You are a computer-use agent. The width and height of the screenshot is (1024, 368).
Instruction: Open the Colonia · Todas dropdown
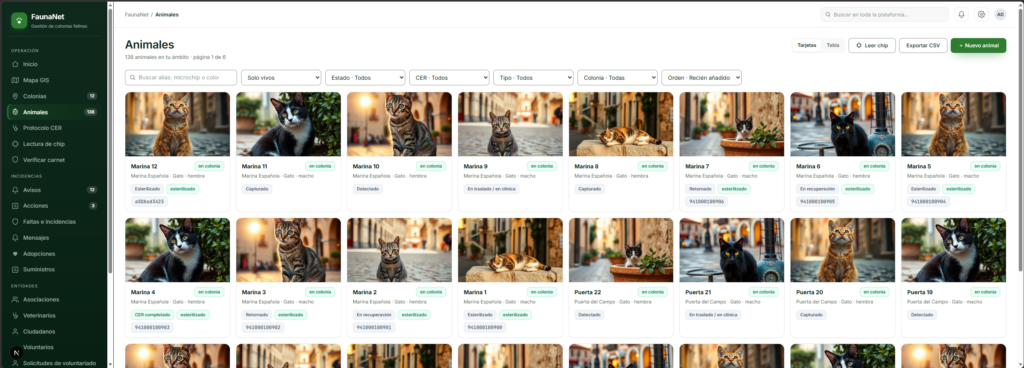click(617, 77)
